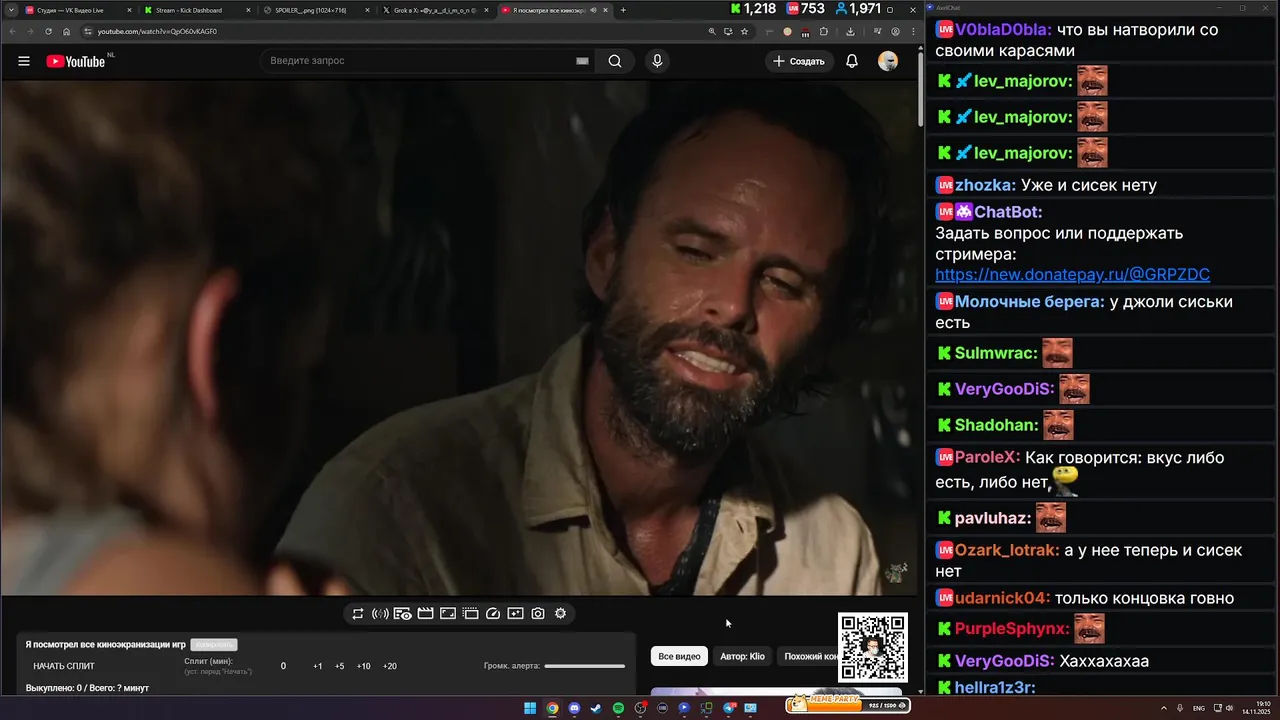Click the clapperboard icon in player toolbar

[425, 613]
